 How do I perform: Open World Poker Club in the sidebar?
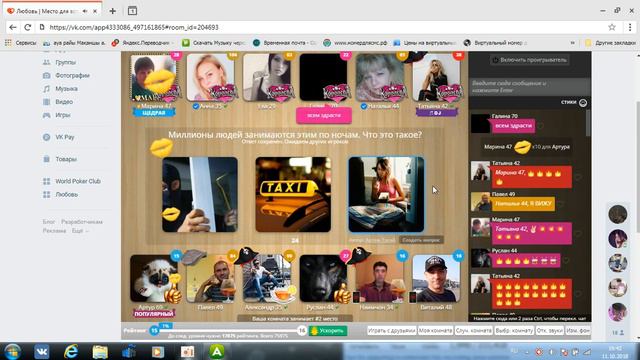coord(78,181)
